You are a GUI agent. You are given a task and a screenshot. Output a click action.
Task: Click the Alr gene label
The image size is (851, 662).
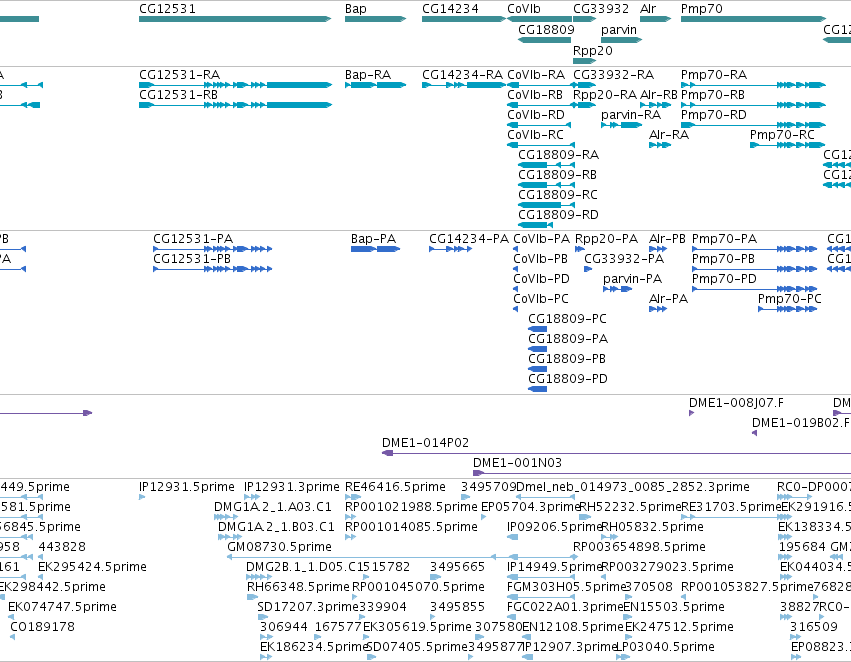coord(648,9)
